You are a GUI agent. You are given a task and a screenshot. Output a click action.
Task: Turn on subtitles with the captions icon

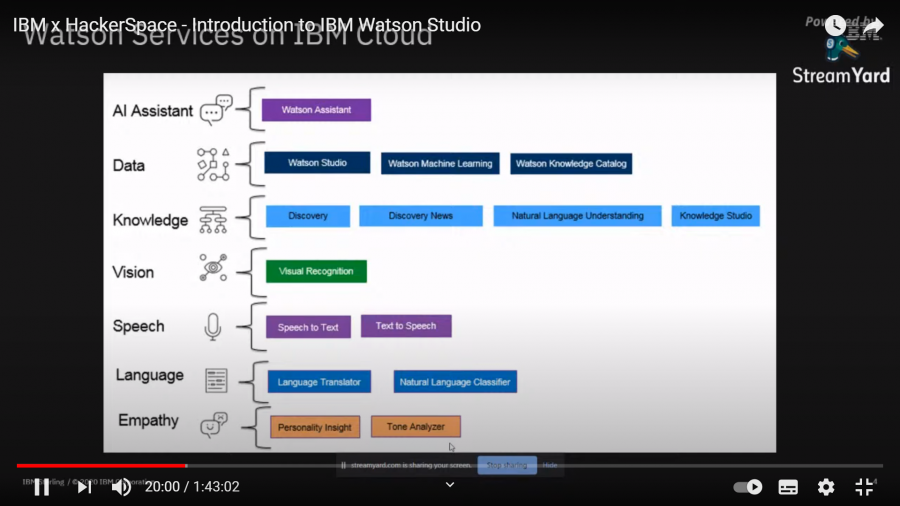pyautogui.click(x=788, y=487)
